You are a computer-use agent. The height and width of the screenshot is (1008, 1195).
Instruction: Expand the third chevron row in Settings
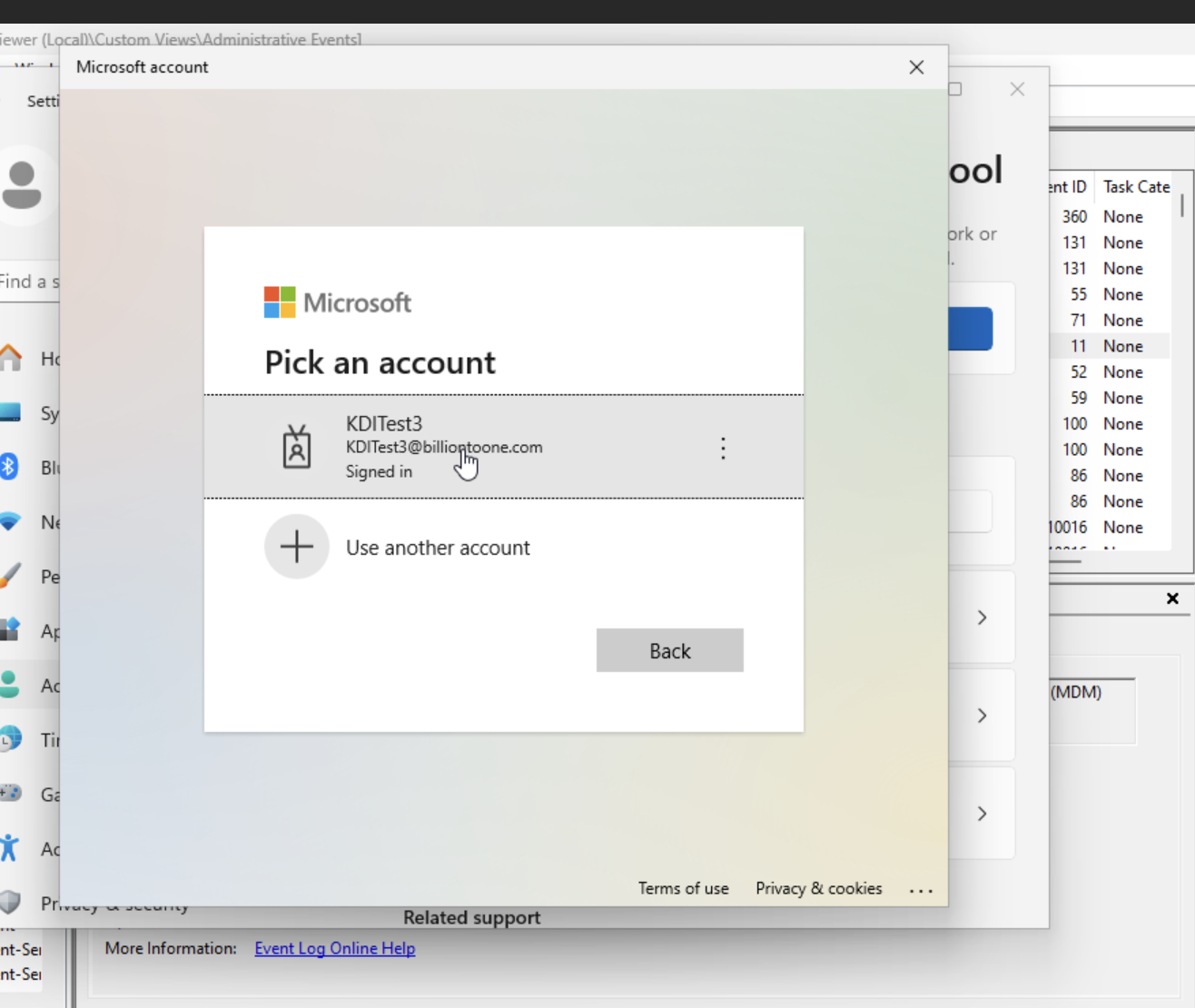982,814
